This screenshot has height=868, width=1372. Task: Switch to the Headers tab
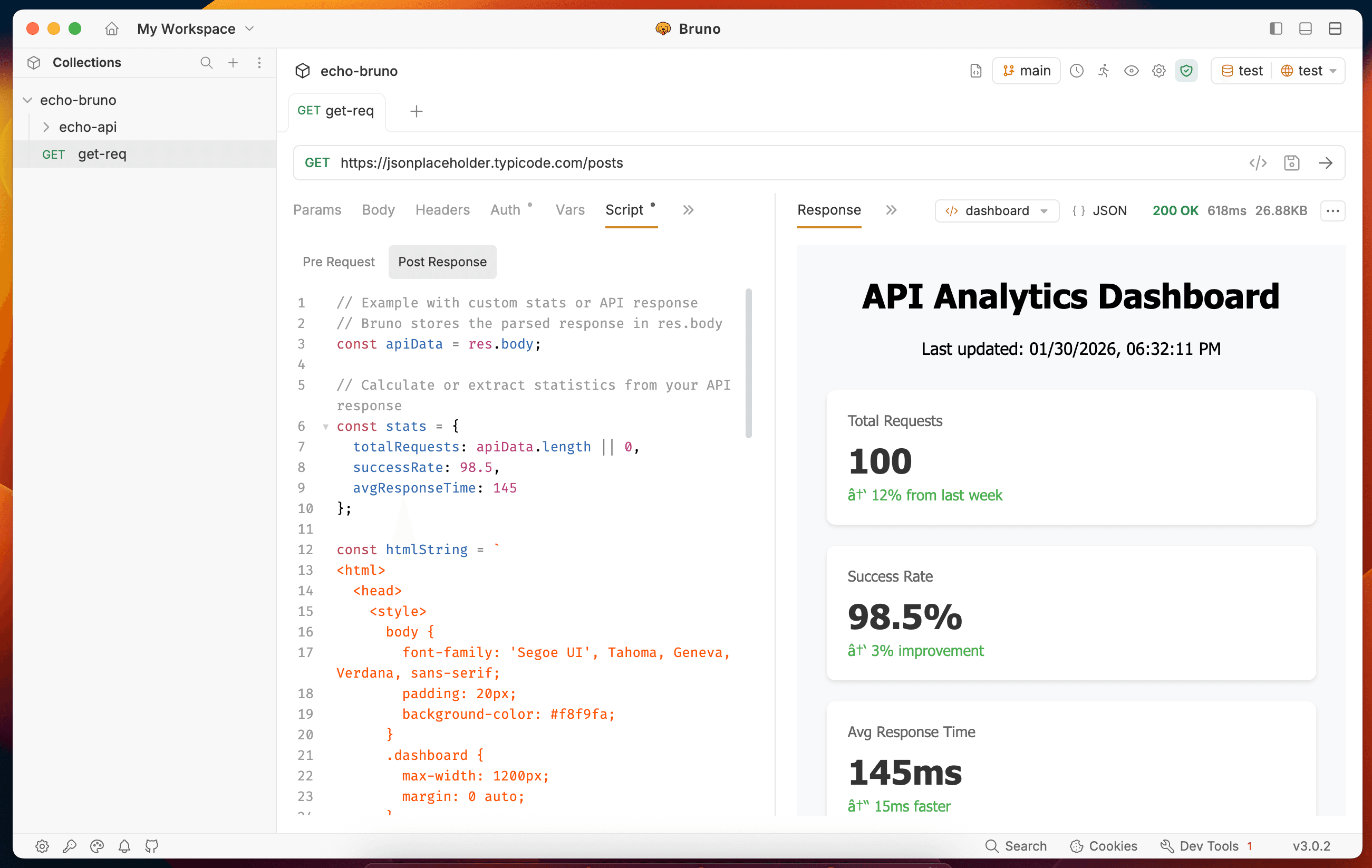(x=442, y=210)
